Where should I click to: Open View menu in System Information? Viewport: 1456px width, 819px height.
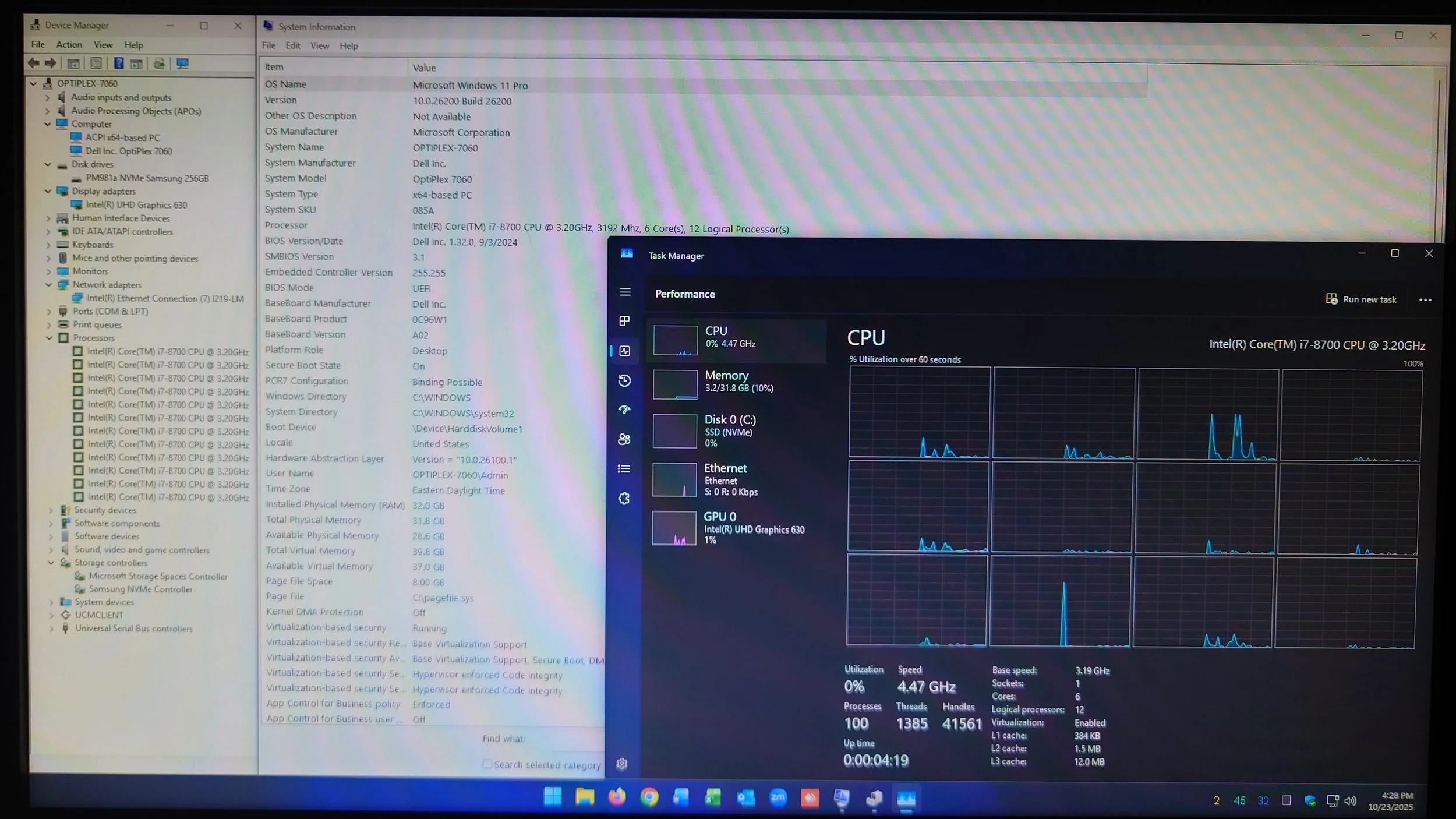click(x=319, y=46)
